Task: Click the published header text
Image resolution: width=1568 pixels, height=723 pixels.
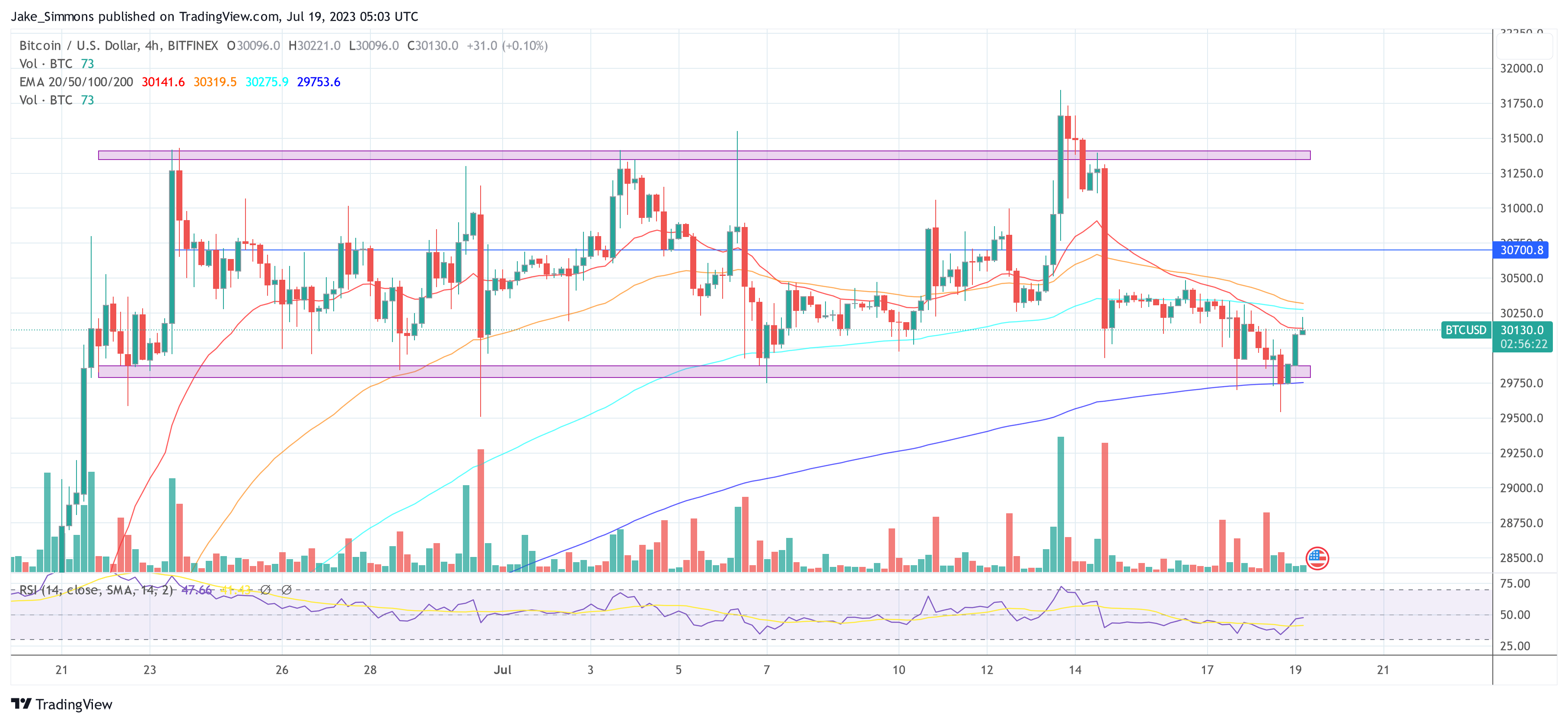Action: point(214,16)
